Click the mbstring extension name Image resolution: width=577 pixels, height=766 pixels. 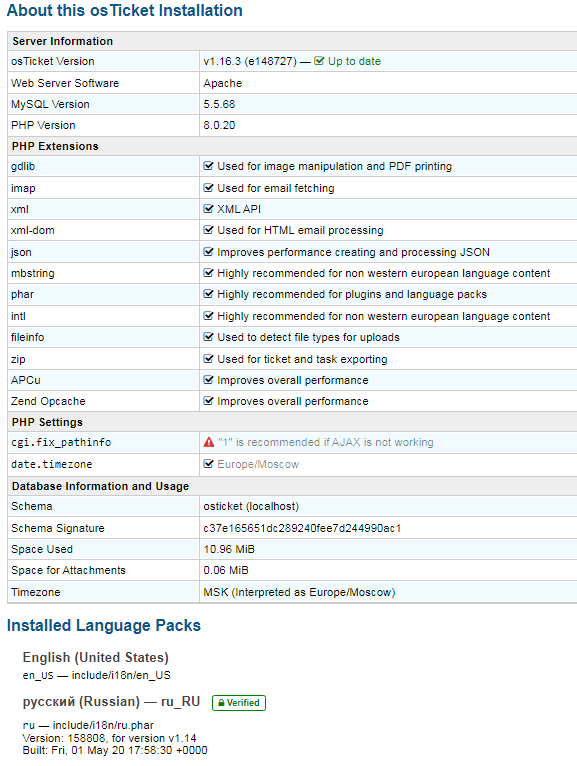point(33,273)
